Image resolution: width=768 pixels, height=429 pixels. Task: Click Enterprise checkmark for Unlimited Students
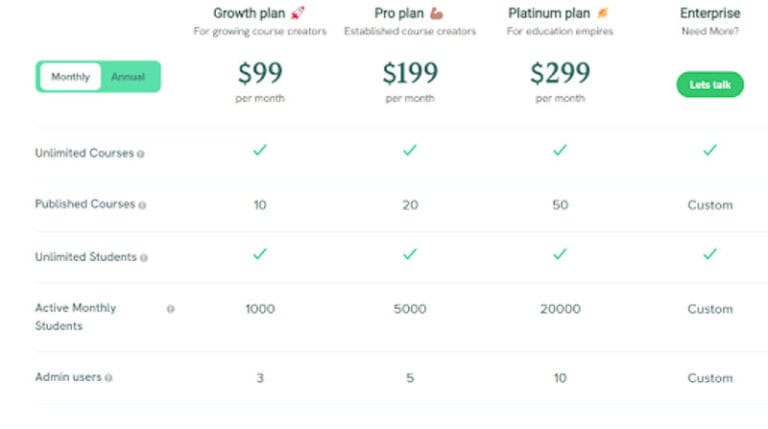(710, 254)
